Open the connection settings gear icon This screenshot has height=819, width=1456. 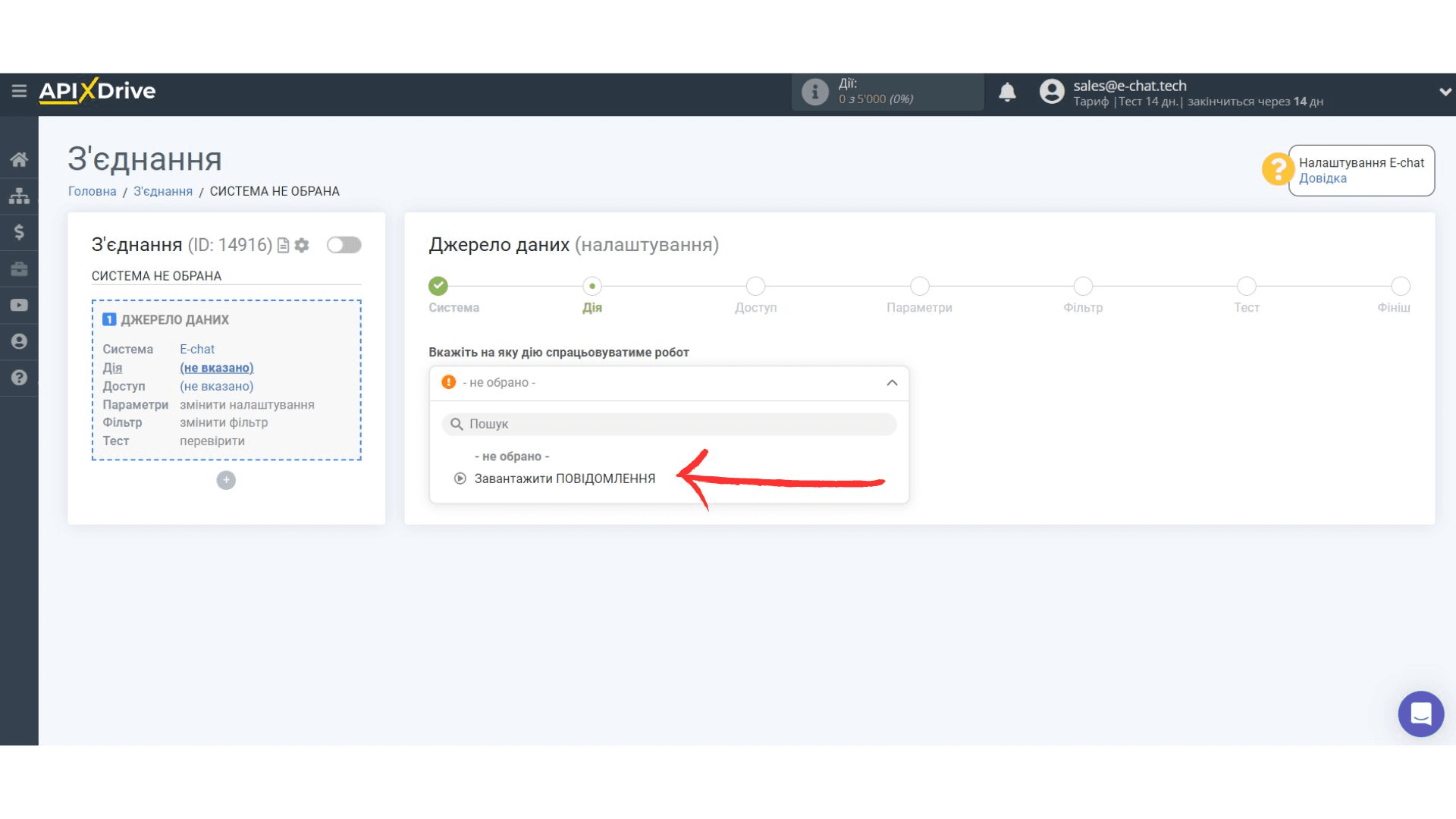[x=302, y=245]
